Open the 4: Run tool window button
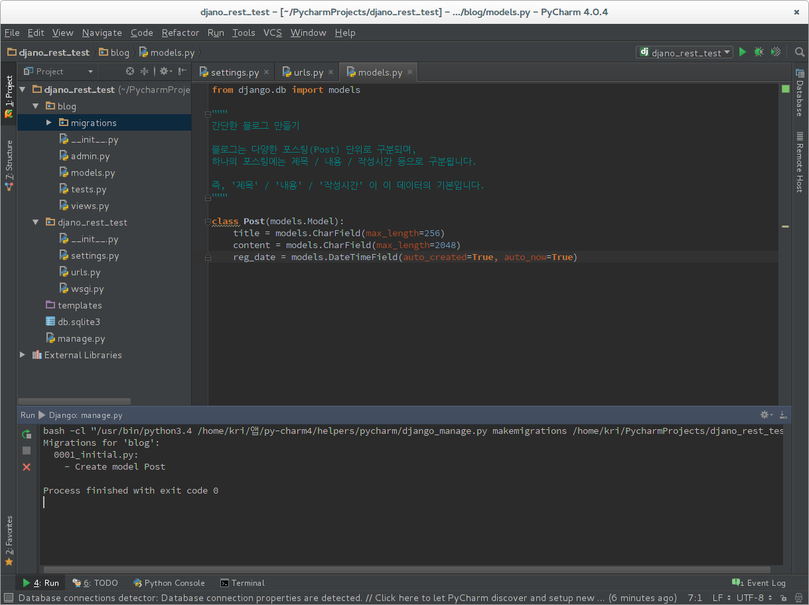The height and width of the screenshot is (605, 809). pyautogui.click(x=41, y=583)
